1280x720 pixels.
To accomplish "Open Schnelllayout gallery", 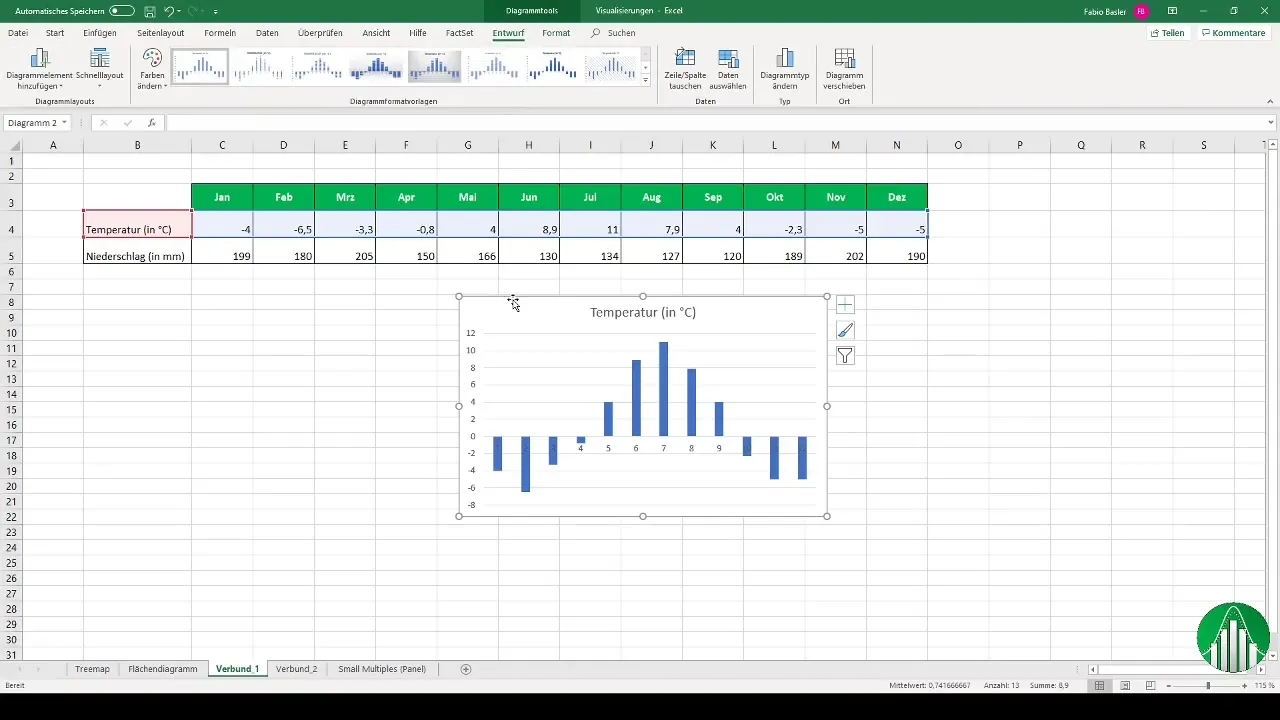I will point(99,68).
